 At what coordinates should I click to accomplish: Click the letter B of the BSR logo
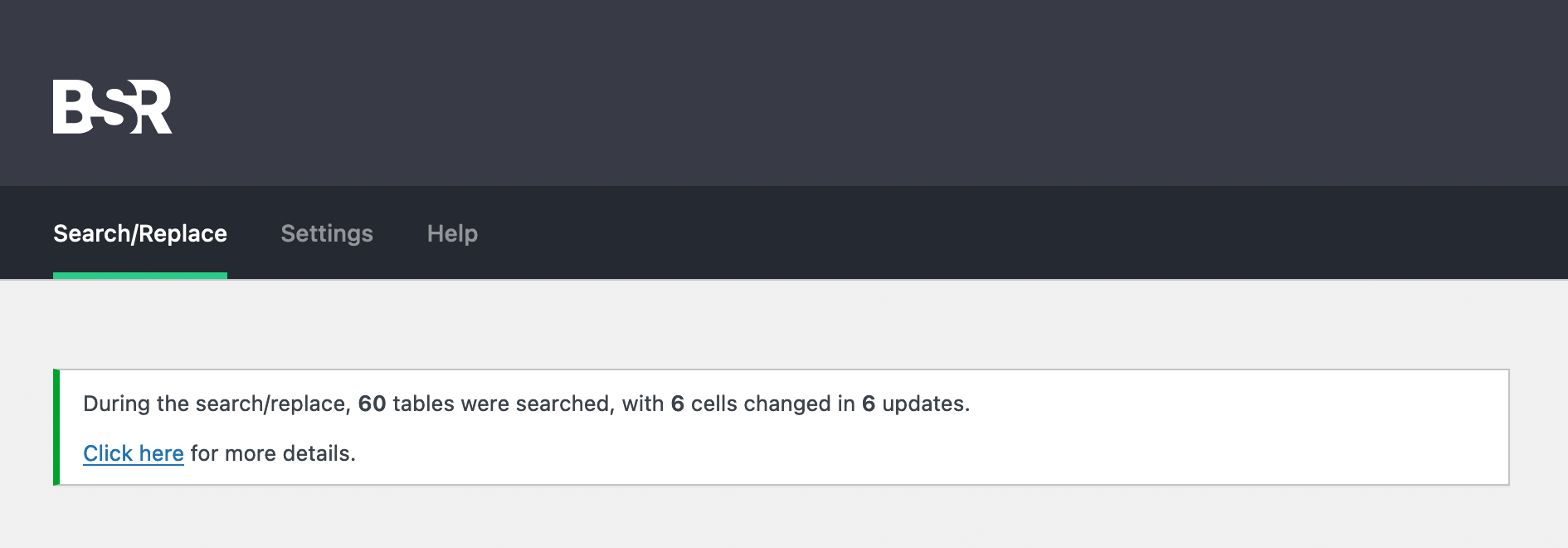coord(72,106)
